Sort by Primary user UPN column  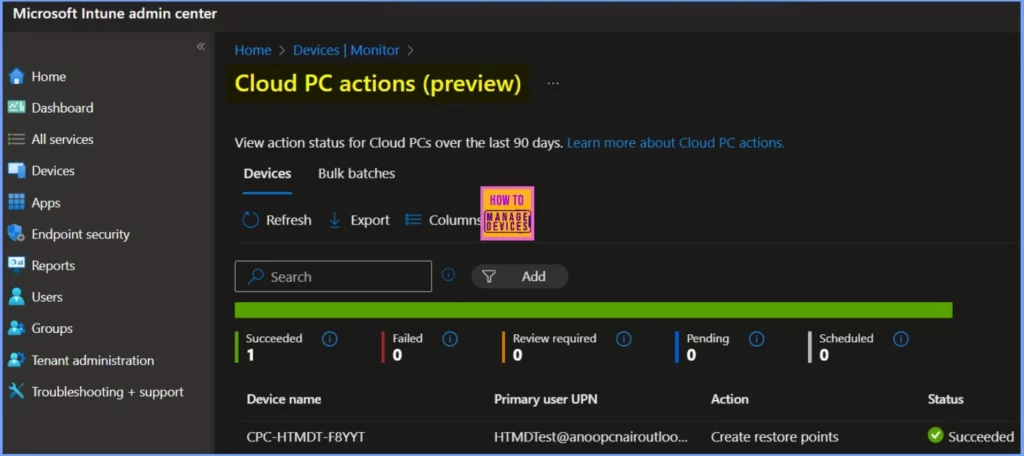pos(546,399)
